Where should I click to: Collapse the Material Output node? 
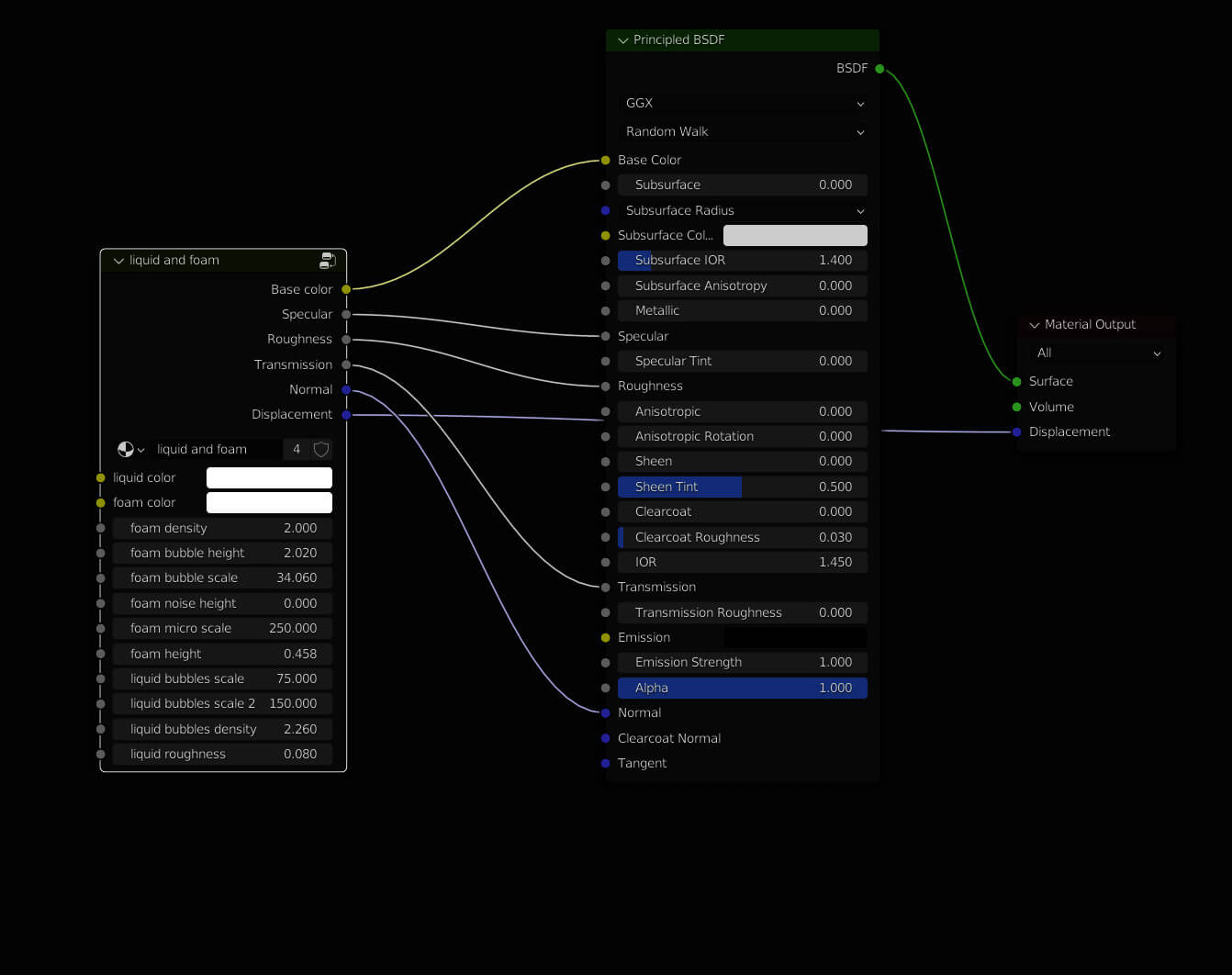coord(1035,325)
